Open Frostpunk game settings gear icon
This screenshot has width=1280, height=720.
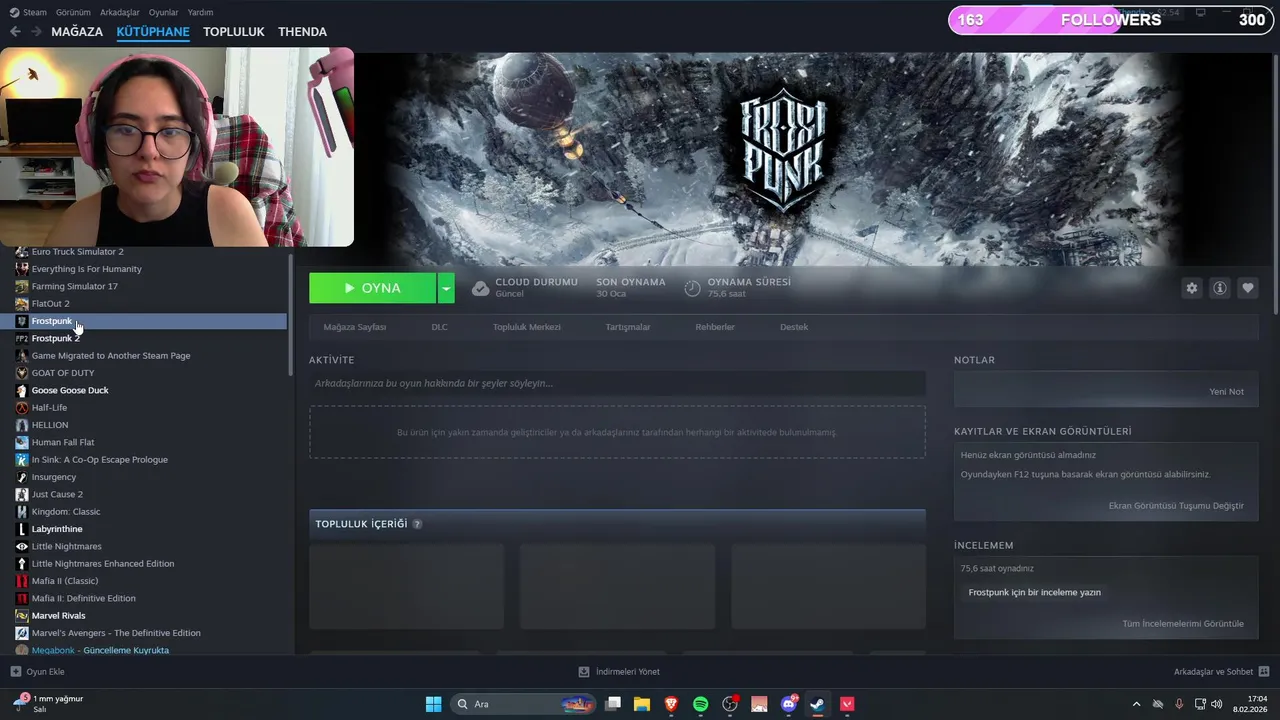pos(1191,288)
